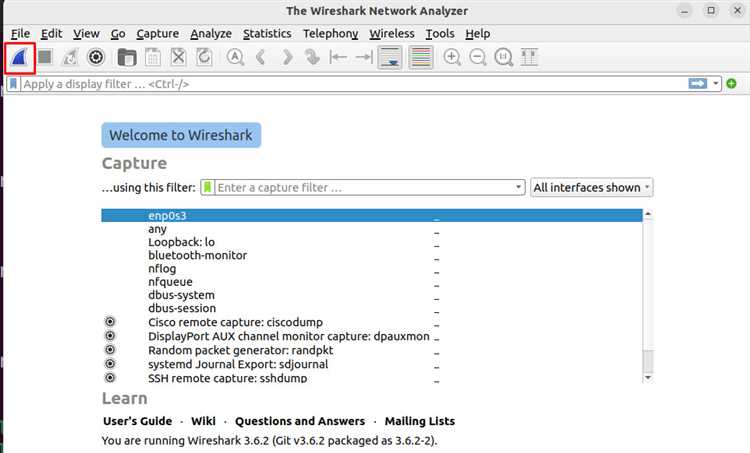Image resolution: width=750 pixels, height=453 pixels.
Task: Toggle auto scroll during live capture
Action: click(x=390, y=57)
